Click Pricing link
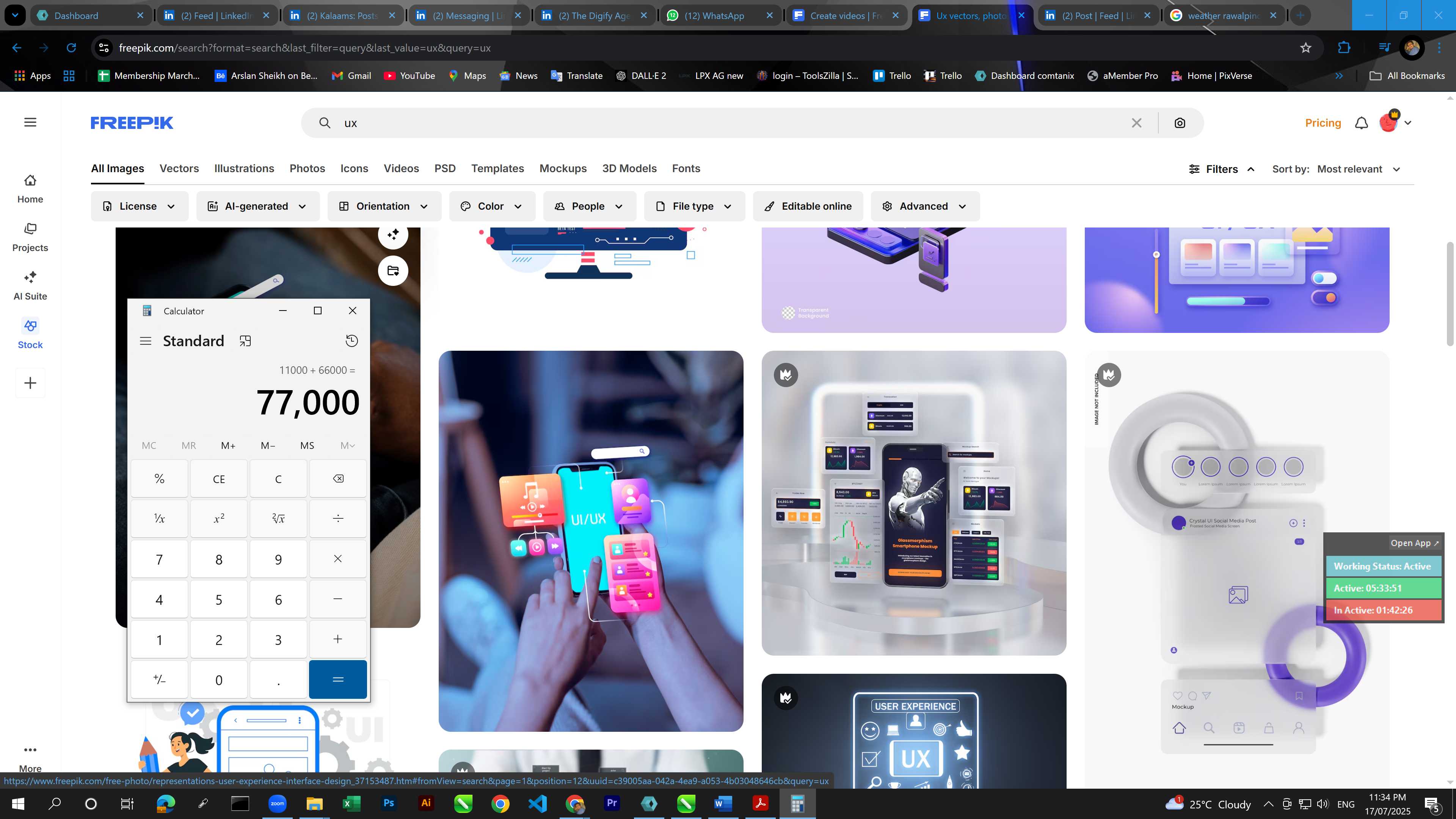This screenshot has height=819, width=1456. coord(1323,122)
